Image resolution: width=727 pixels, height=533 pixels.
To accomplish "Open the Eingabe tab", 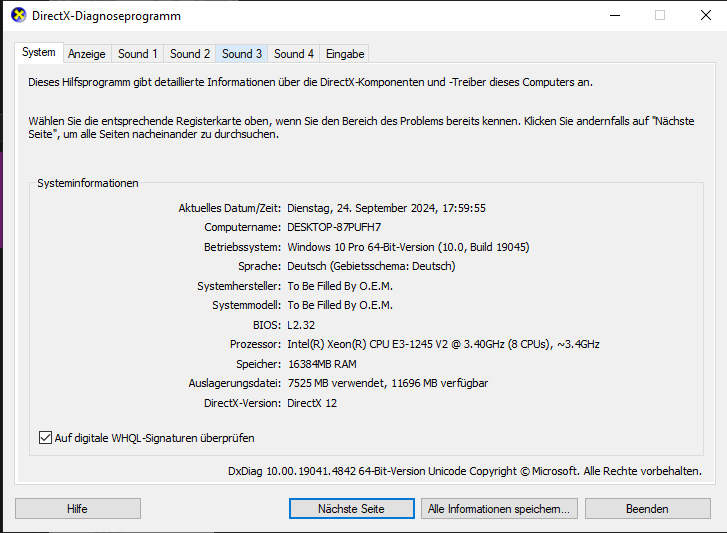I will (345, 54).
